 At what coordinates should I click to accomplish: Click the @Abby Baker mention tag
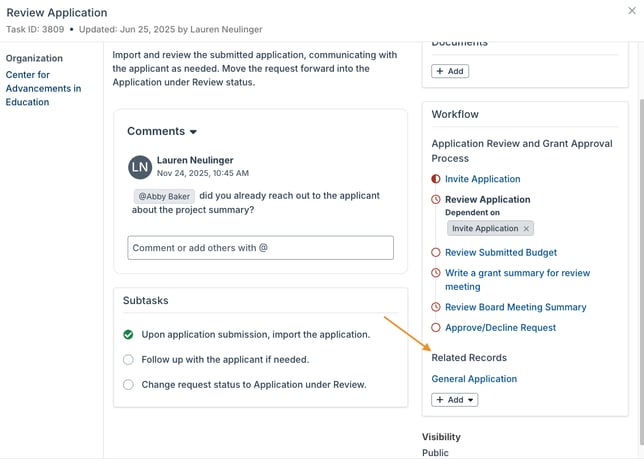pos(164,197)
